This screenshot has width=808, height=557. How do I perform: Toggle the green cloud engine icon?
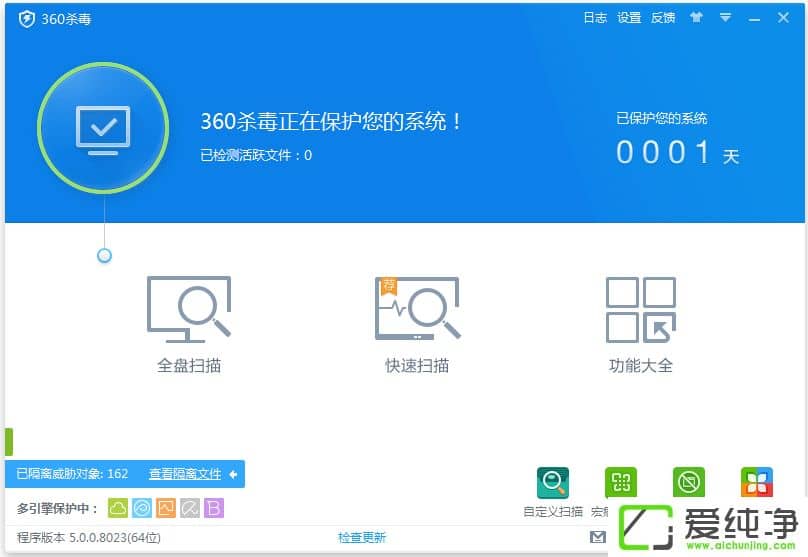(118, 508)
